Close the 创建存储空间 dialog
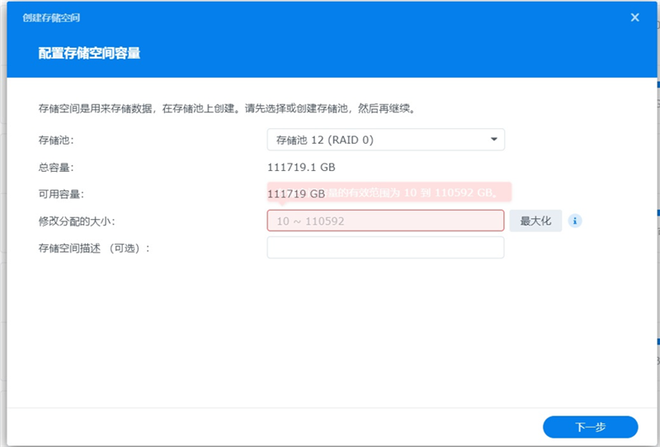The image size is (660, 447). [635, 17]
